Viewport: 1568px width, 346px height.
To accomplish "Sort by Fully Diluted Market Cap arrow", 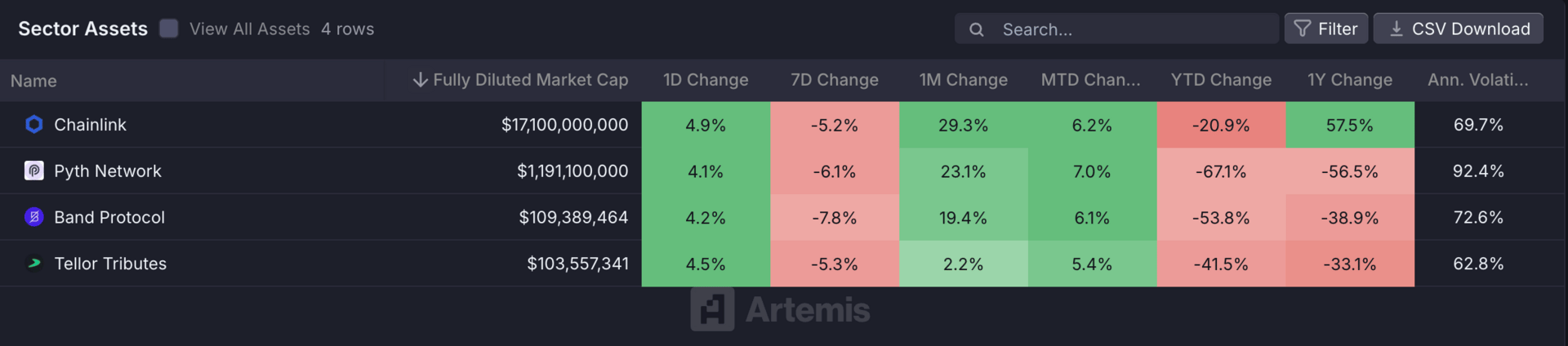I will point(420,79).
